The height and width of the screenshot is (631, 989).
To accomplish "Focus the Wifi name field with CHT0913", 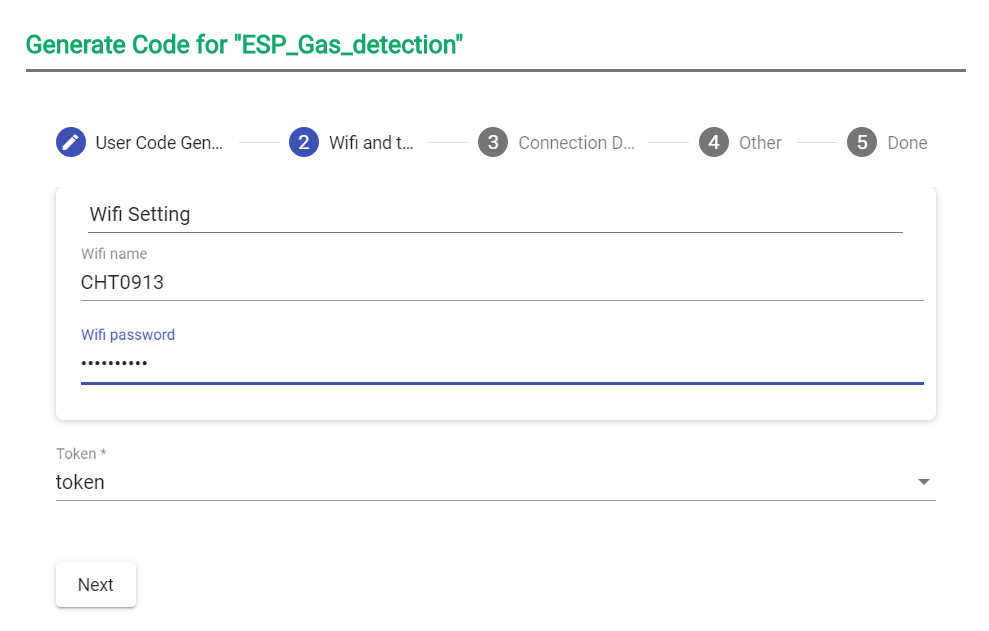I will tap(500, 283).
